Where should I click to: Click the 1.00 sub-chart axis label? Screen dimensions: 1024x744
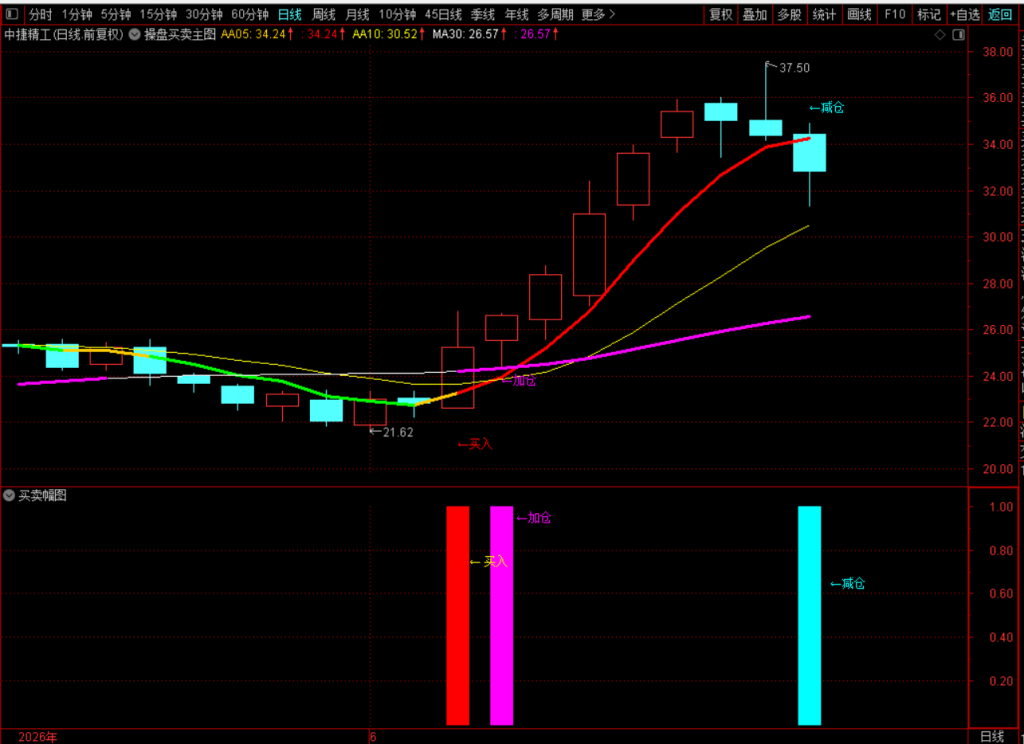(x=1000, y=507)
